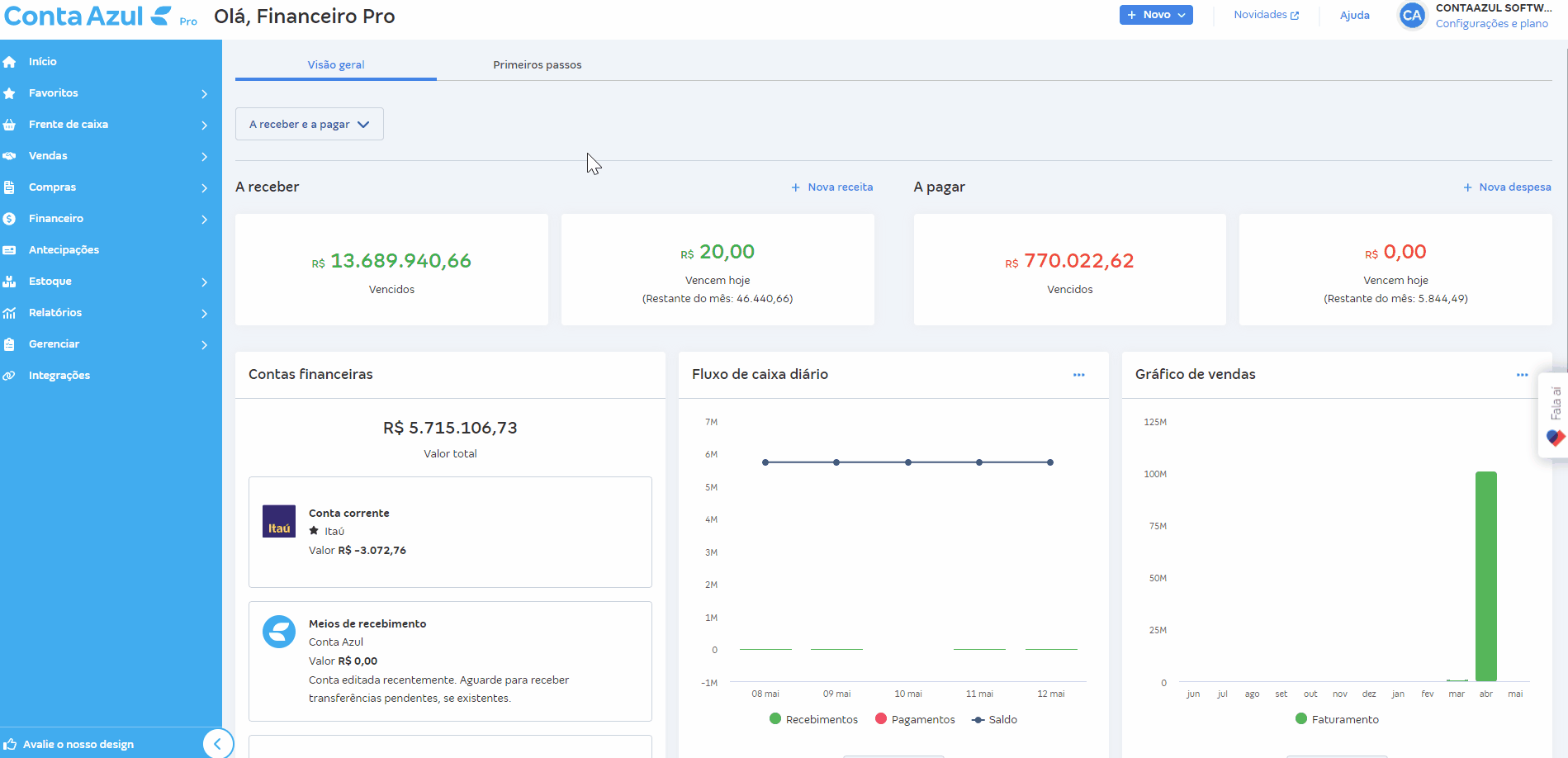
Task: Open the Conta corrente Itaú account card
Action: click(x=450, y=532)
